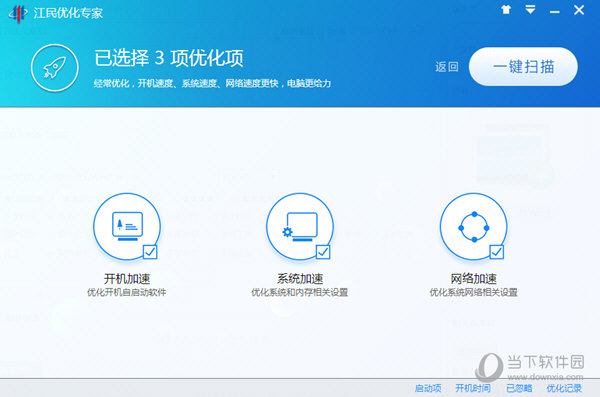Click the 网络加速 label text
600x397 pixels.
coord(474,278)
